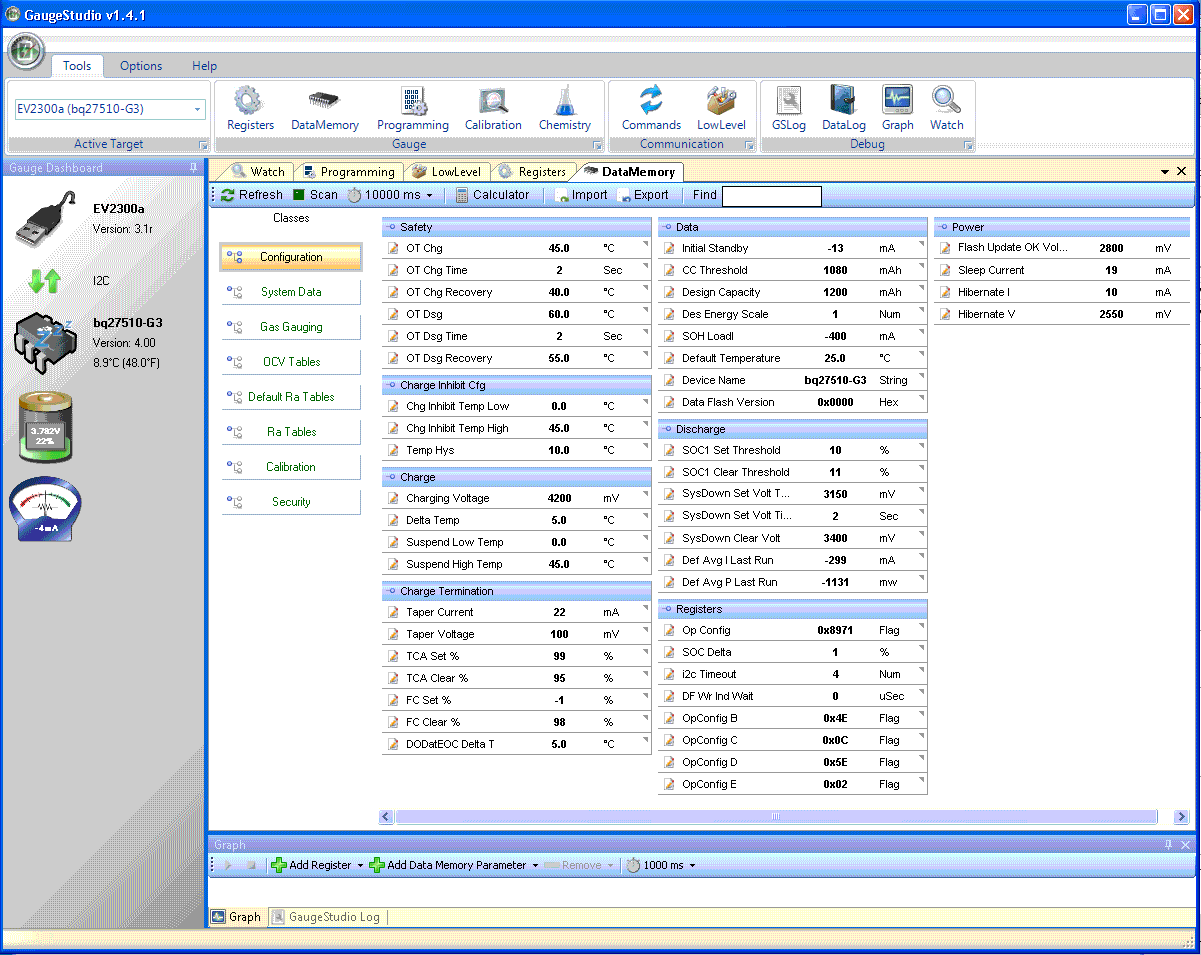Export data memory file

[643, 195]
